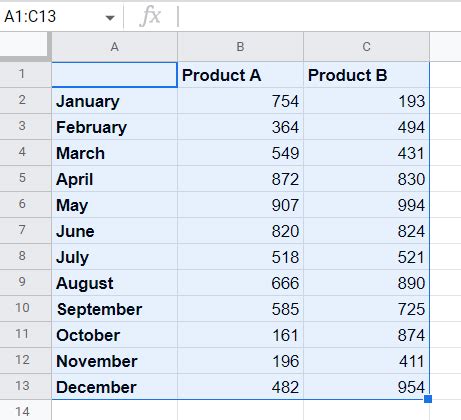Click the cell with value 364
The height and width of the screenshot is (420, 461).
240,127
